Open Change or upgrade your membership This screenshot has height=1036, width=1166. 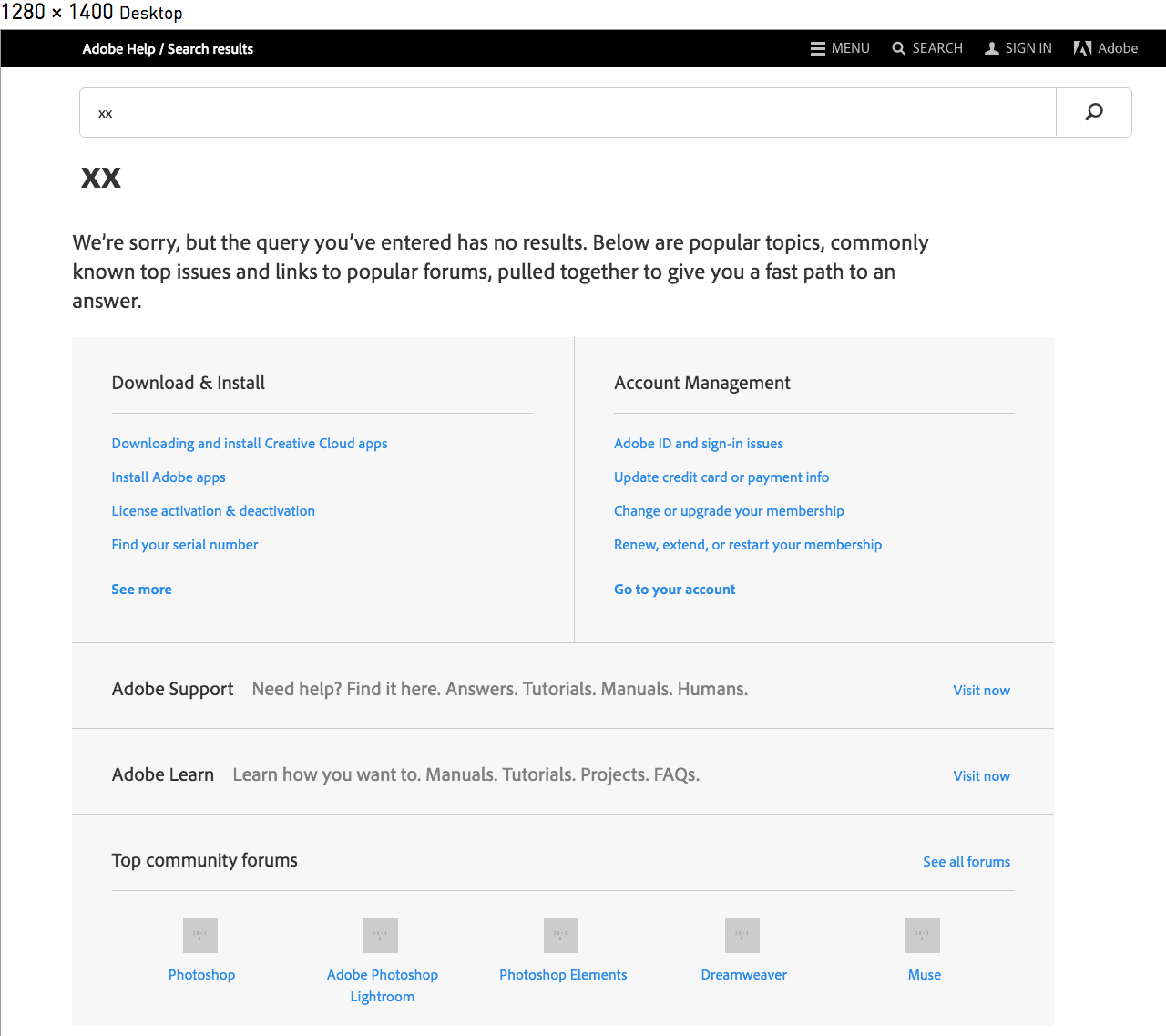[x=729, y=511]
